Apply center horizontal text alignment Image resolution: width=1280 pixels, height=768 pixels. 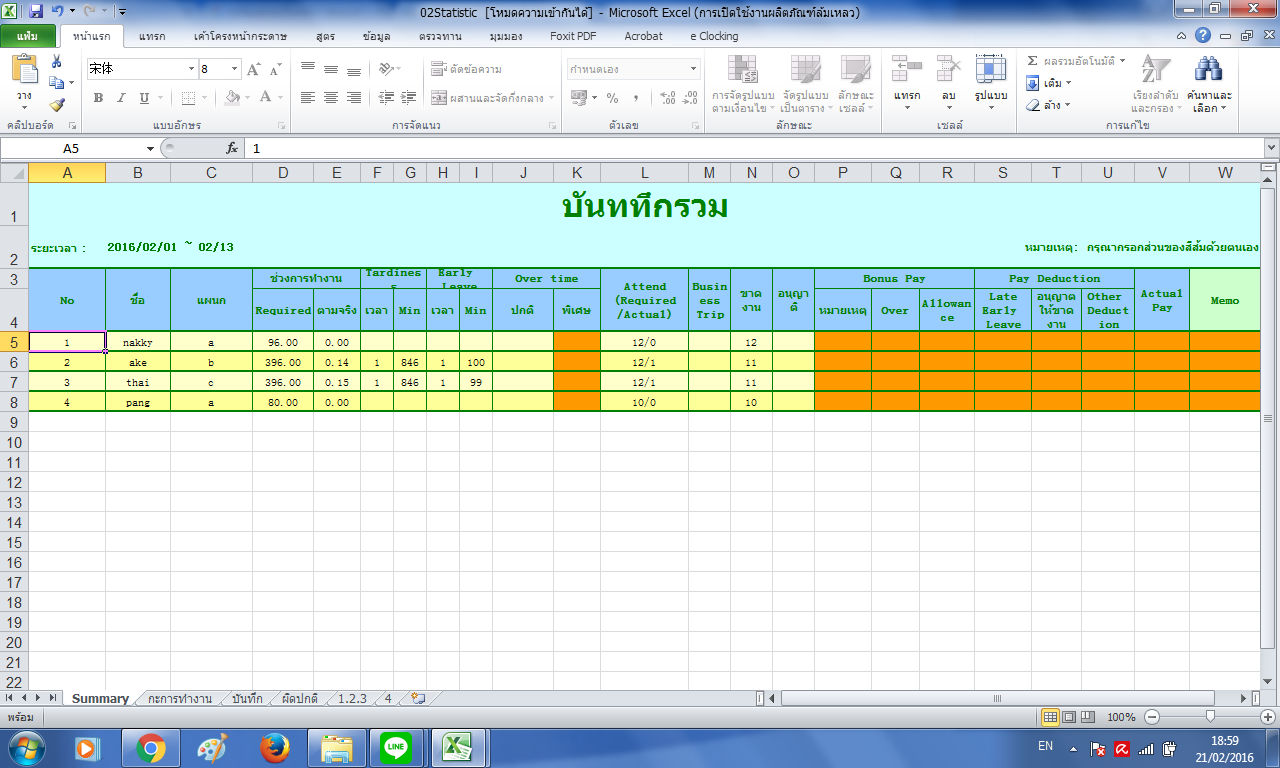pos(330,98)
